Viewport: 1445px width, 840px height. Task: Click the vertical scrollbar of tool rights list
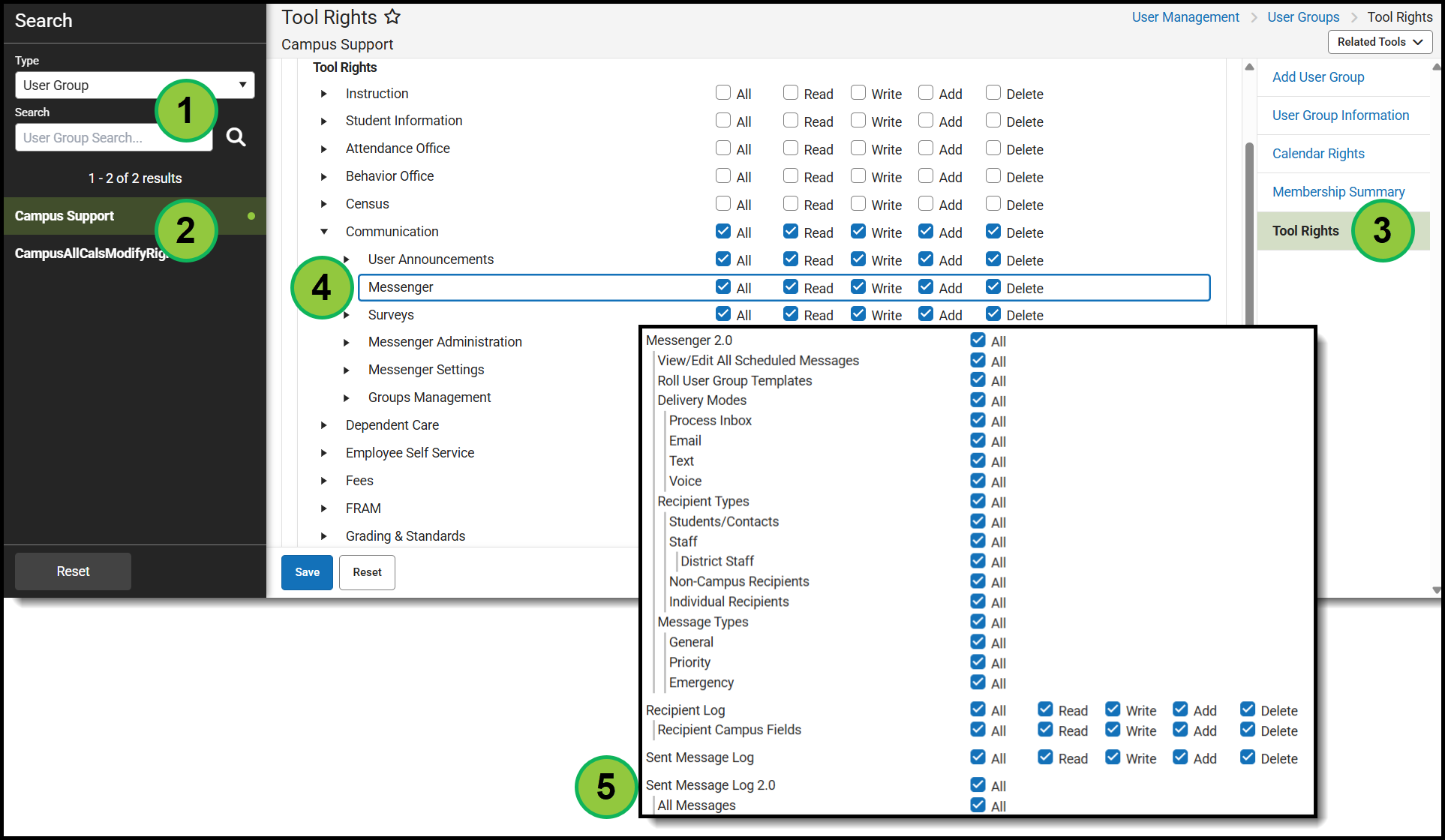[1249, 232]
